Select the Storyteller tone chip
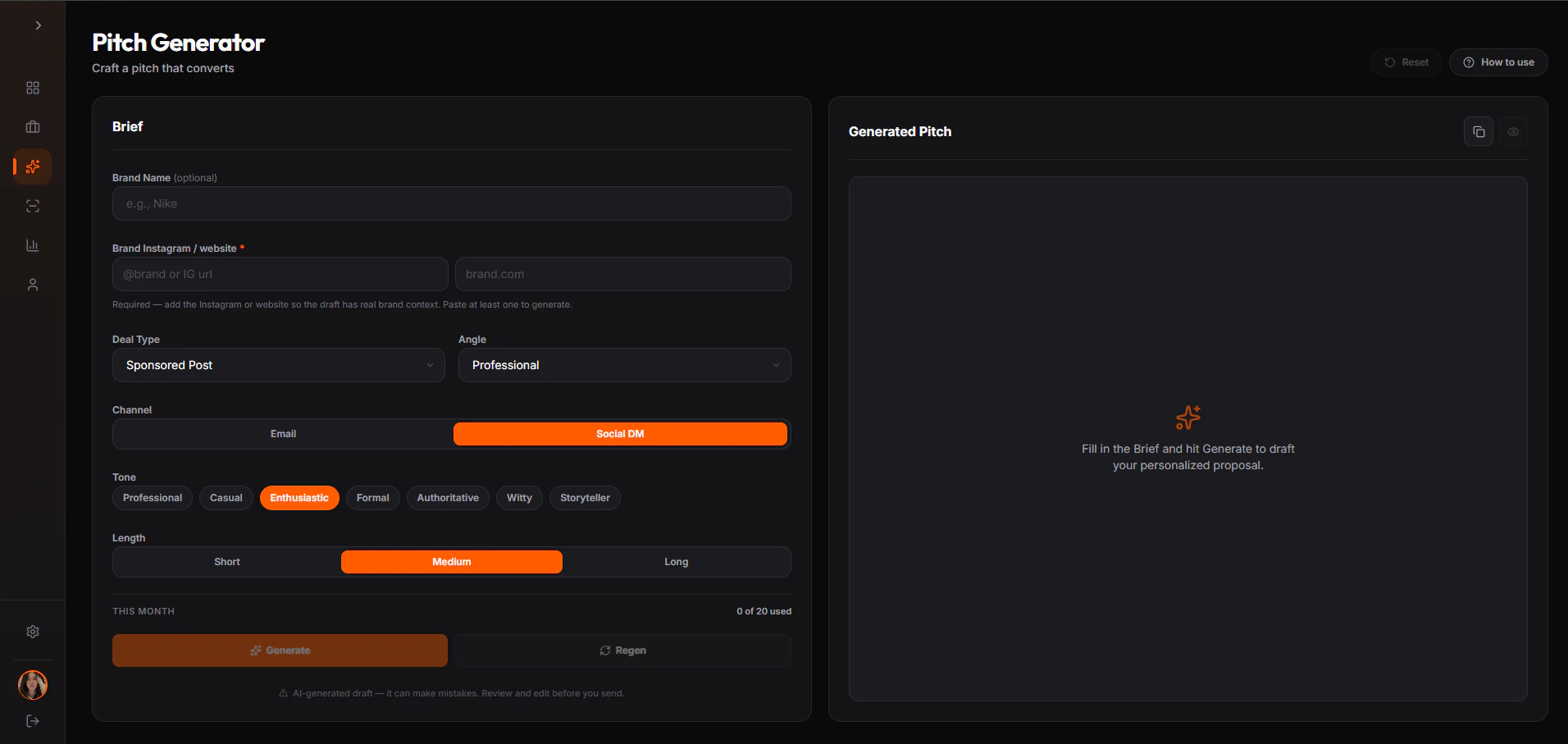Image resolution: width=1568 pixels, height=744 pixels. 586,498
